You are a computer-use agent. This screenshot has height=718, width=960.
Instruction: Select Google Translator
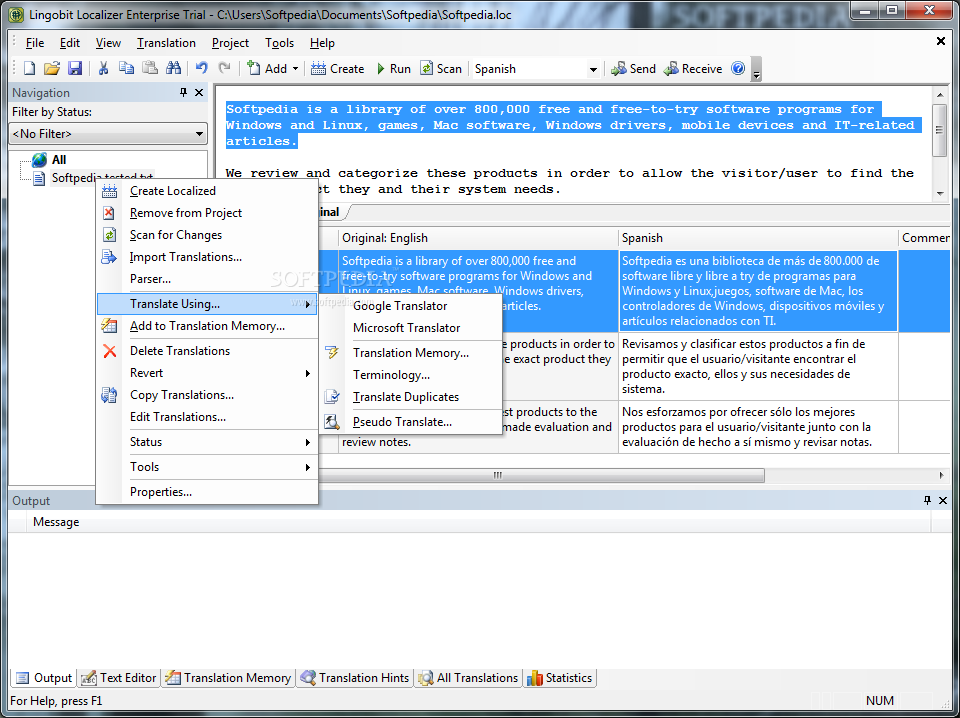[410, 306]
